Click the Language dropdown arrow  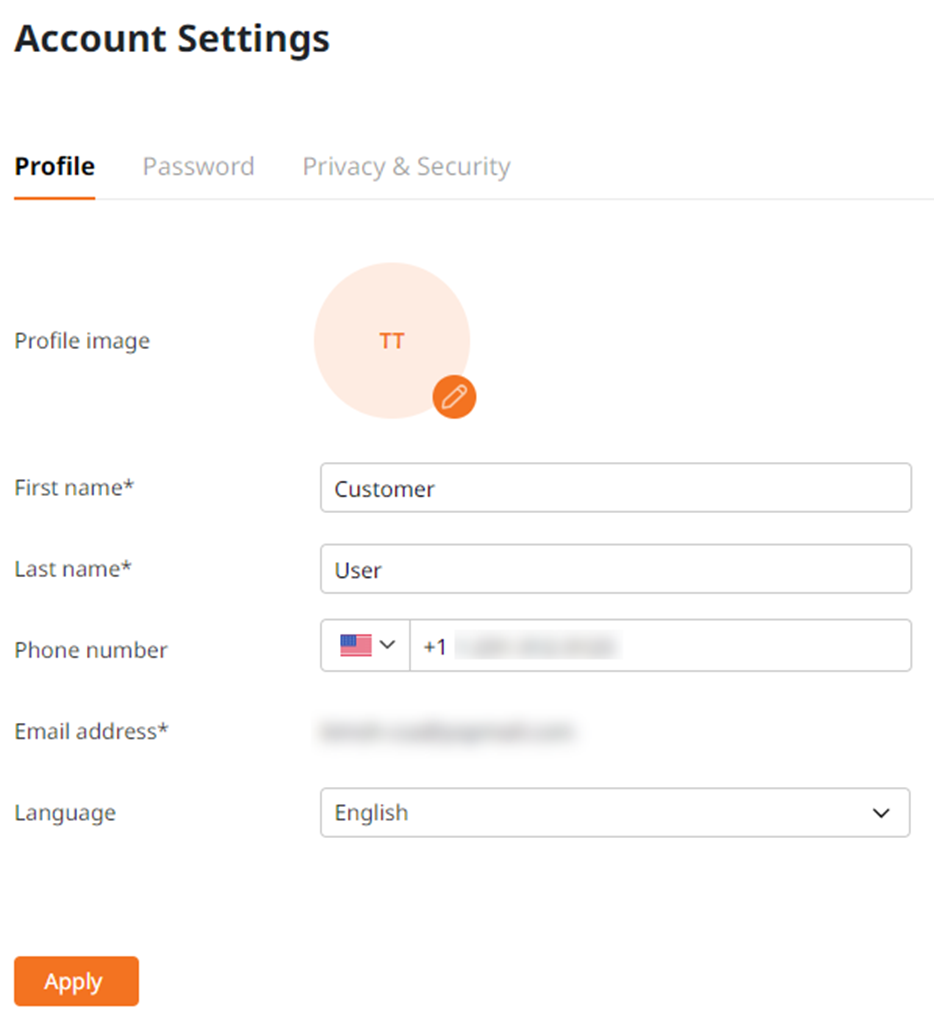pyautogui.click(x=881, y=813)
